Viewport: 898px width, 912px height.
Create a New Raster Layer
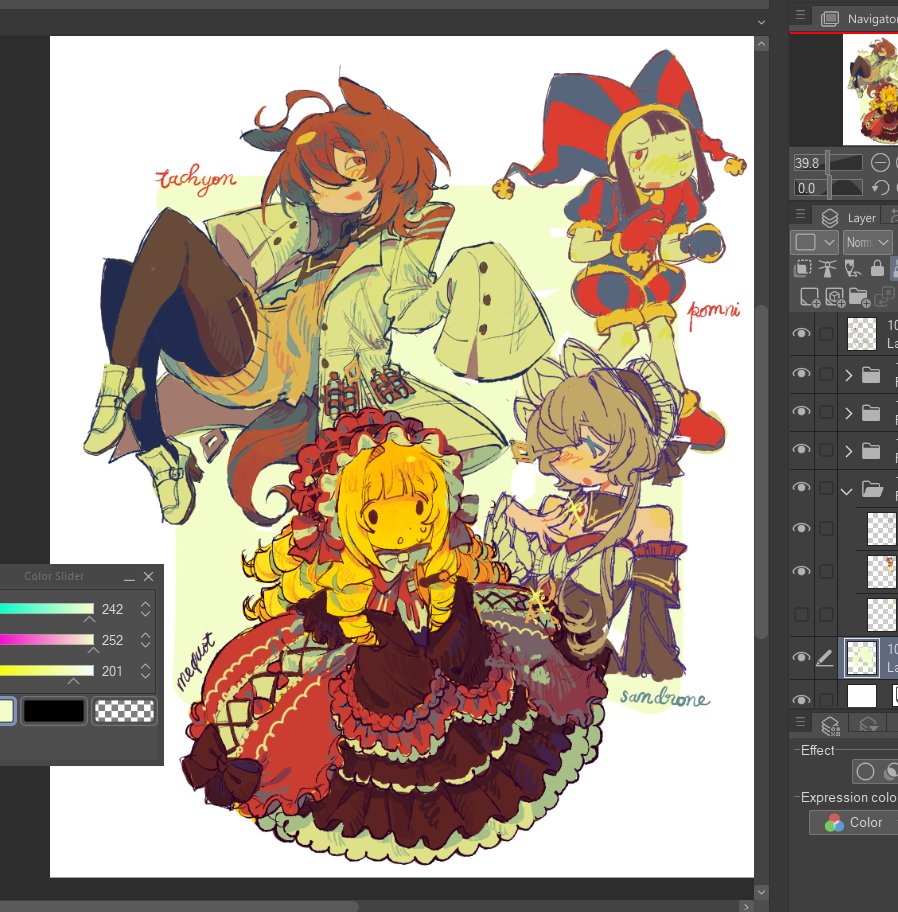pos(810,297)
